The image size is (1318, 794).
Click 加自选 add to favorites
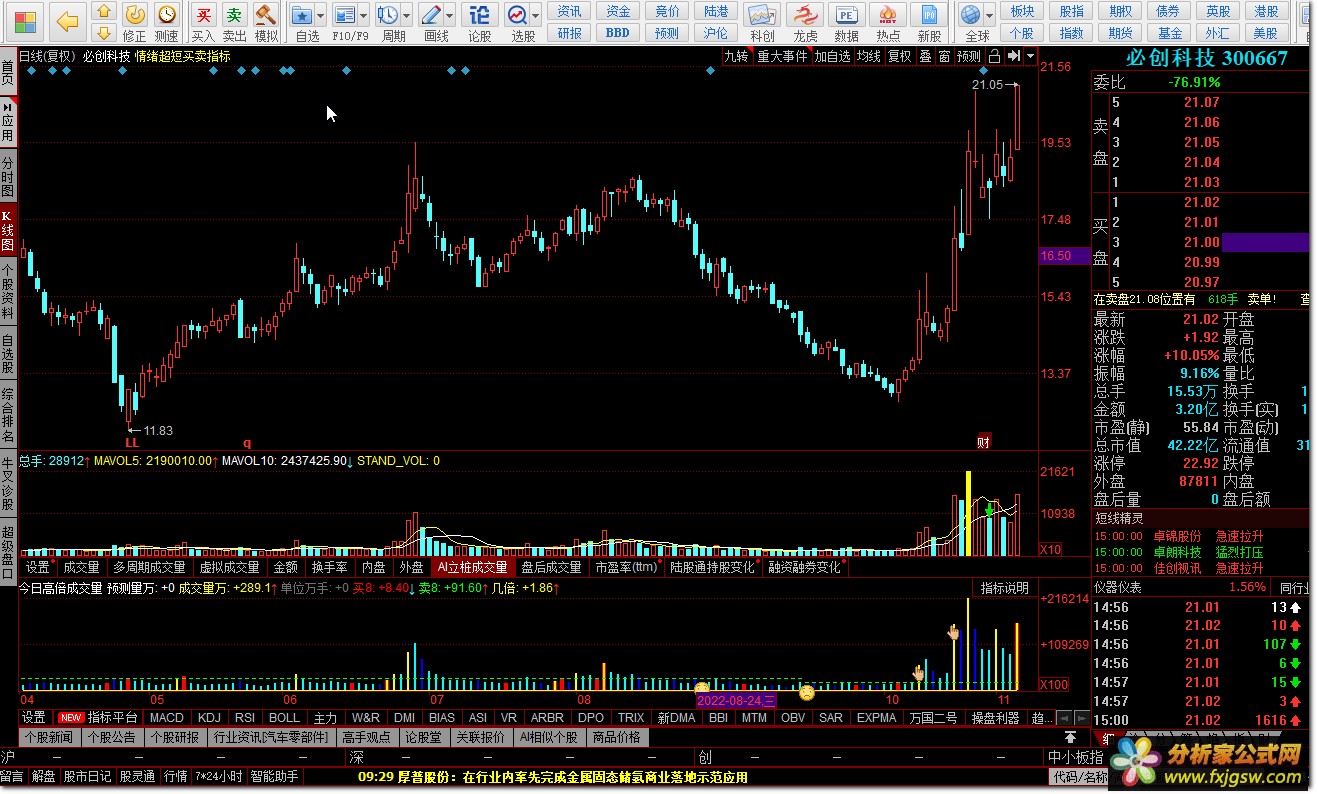832,56
